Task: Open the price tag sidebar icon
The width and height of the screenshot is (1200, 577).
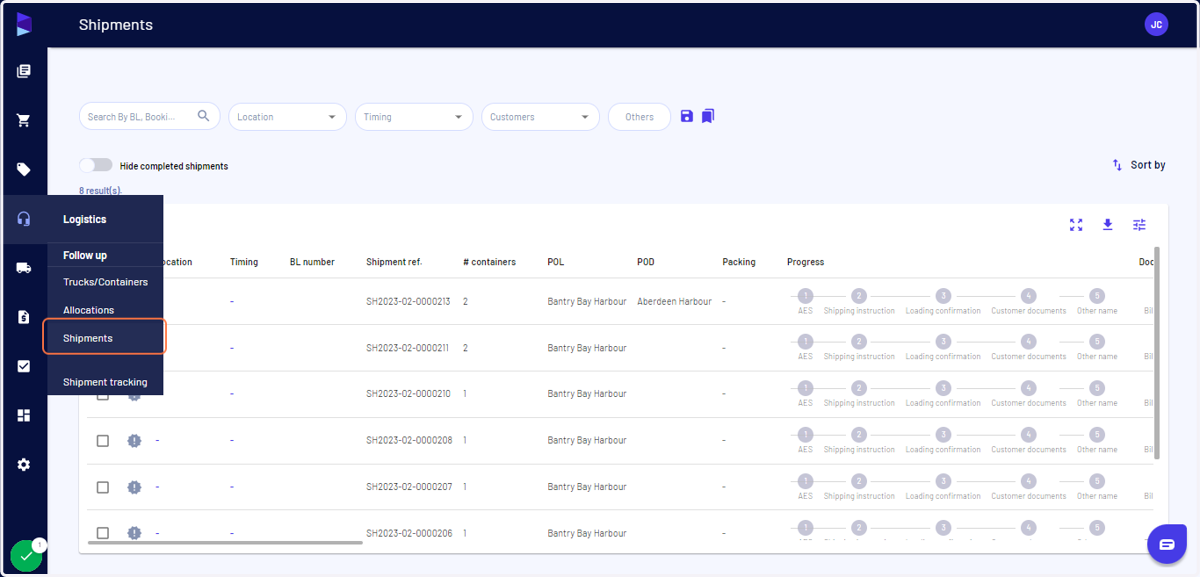Action: 24,169
